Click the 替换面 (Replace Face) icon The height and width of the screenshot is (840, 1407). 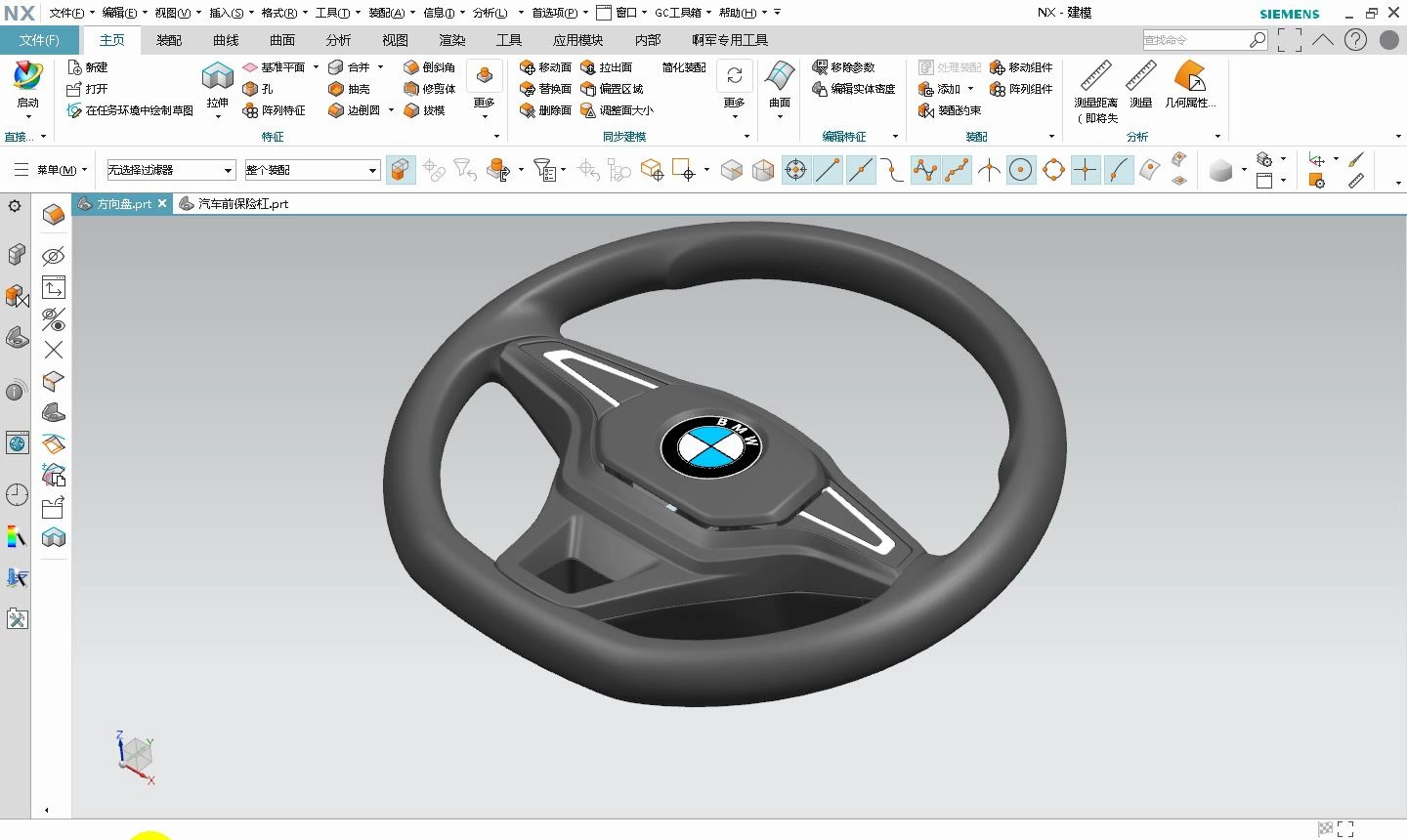coord(546,89)
